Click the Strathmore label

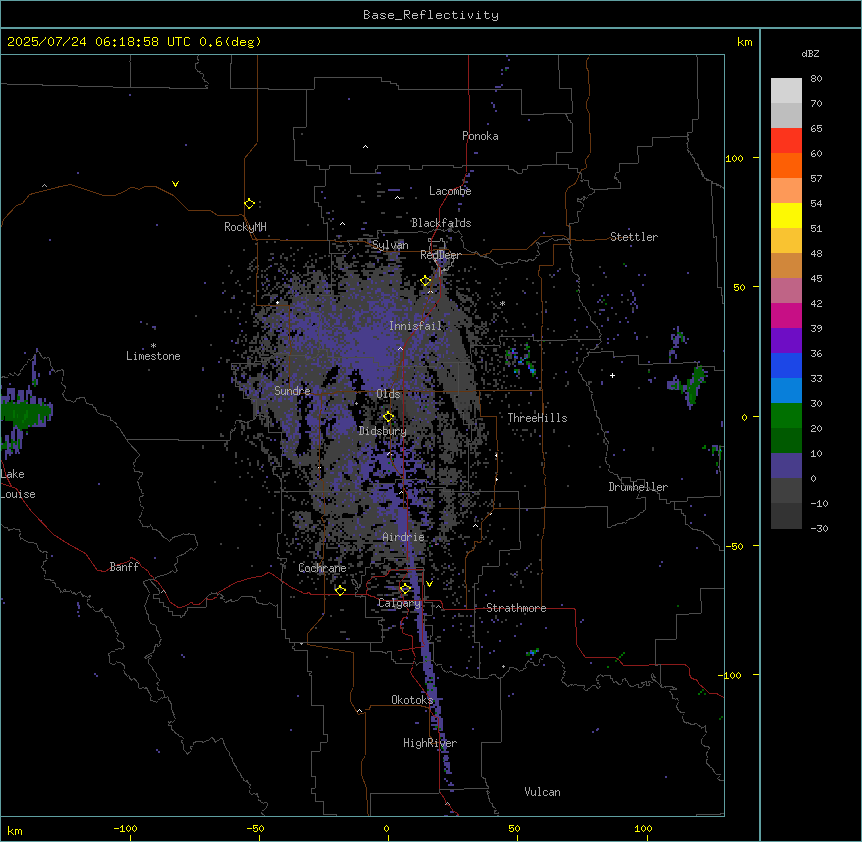coord(516,608)
